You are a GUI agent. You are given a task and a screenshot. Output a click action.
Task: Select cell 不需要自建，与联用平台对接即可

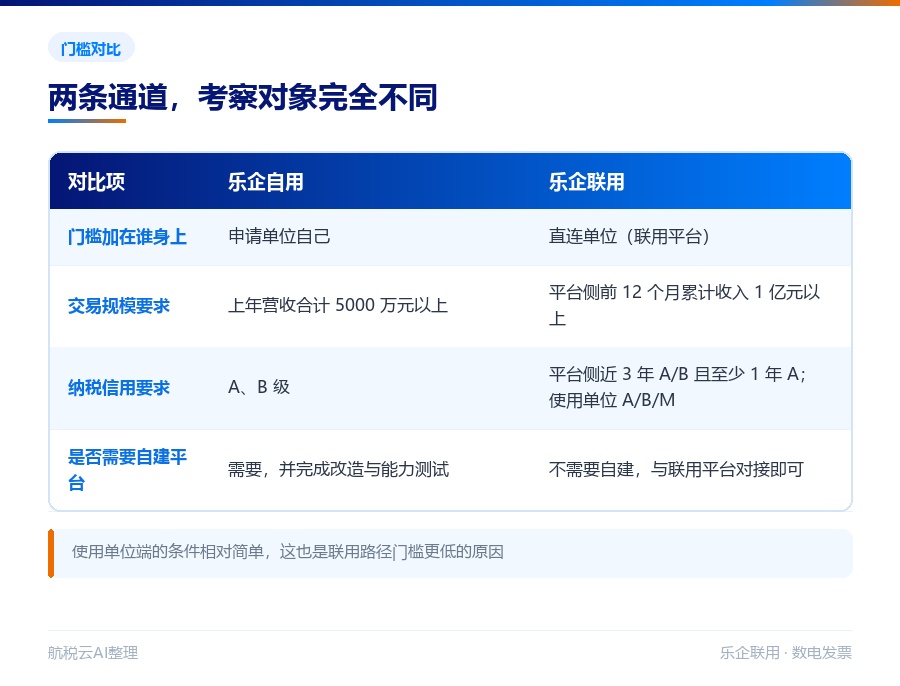(x=676, y=469)
